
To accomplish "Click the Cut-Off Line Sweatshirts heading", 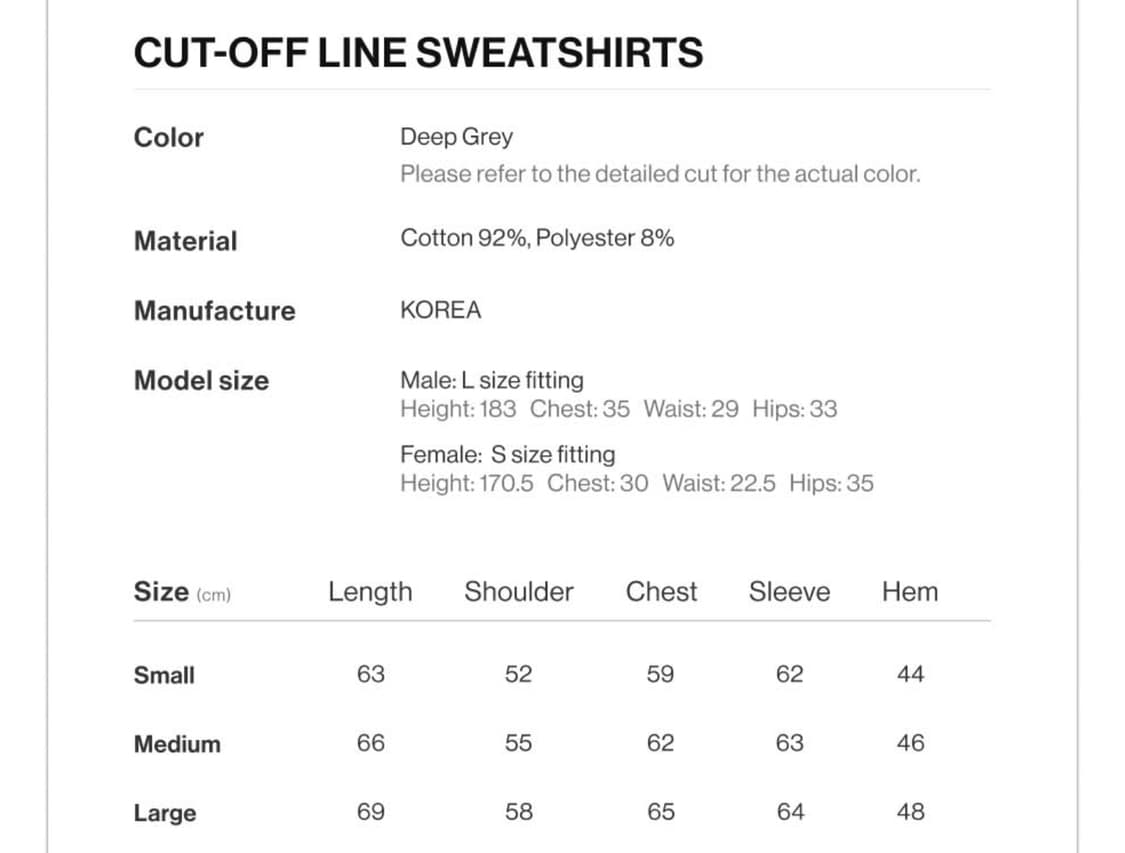I will coord(418,53).
